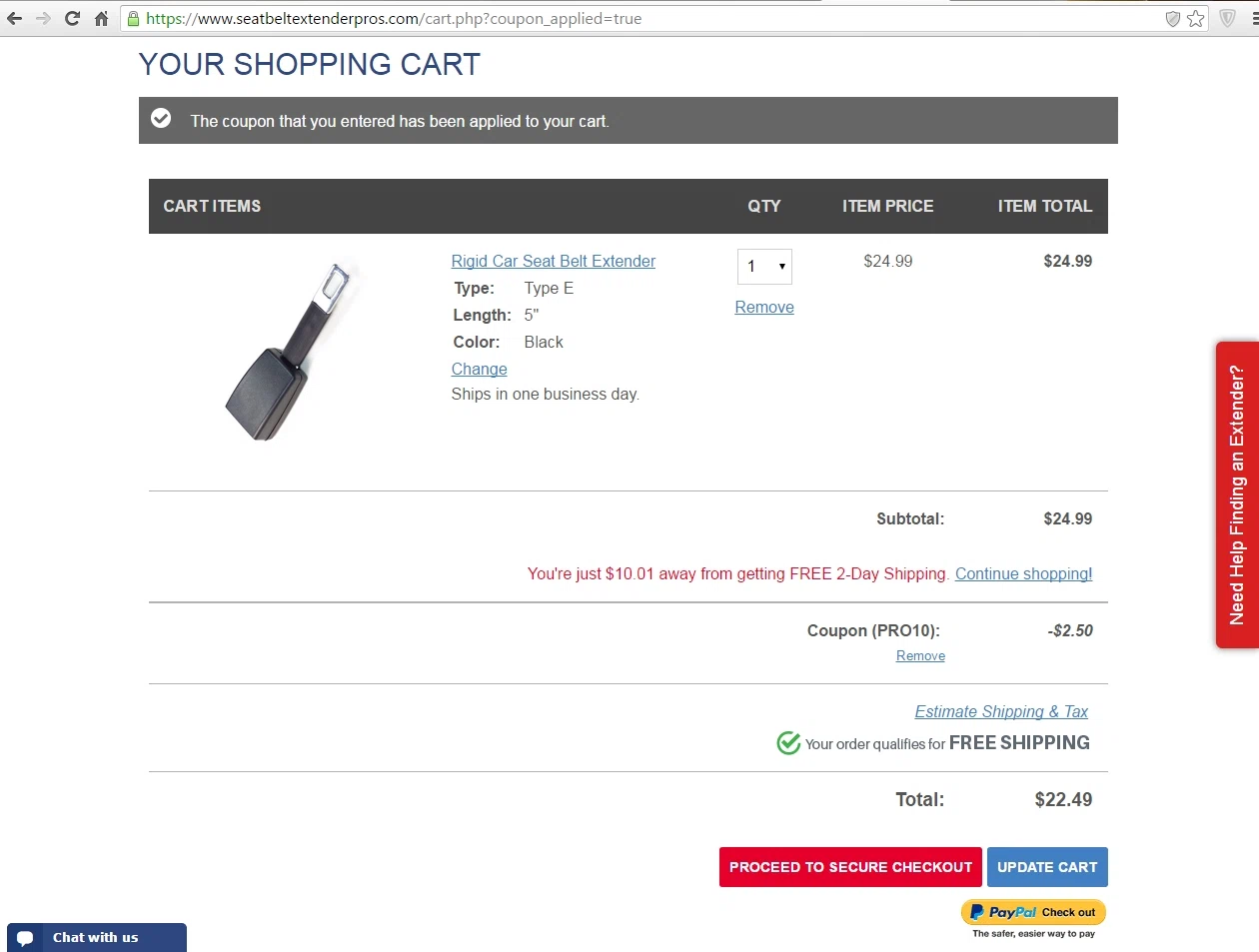The image size is (1259, 952).
Task: Open Rigid Car Seat Belt Extender link
Action: tap(553, 261)
